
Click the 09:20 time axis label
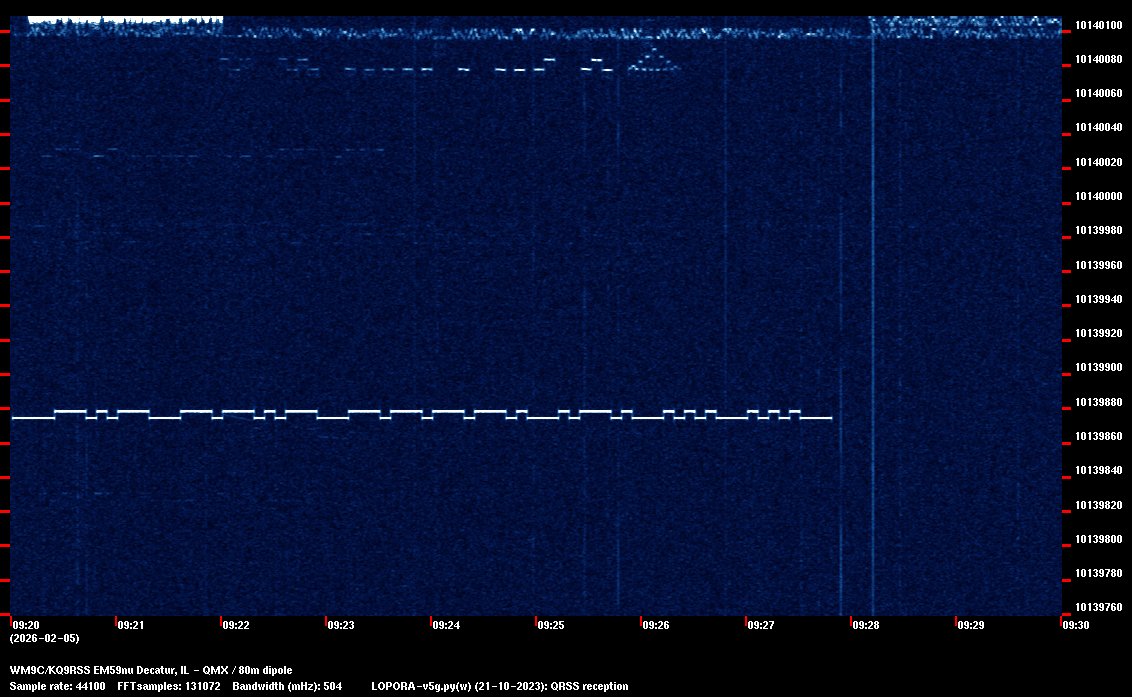pyautogui.click(x=26, y=625)
